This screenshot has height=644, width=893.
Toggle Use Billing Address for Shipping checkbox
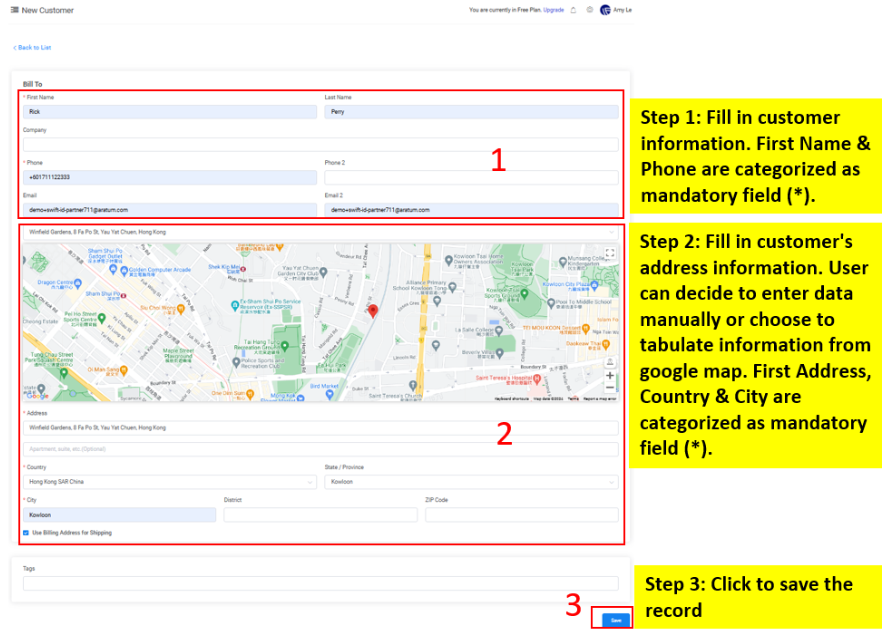pos(26,533)
